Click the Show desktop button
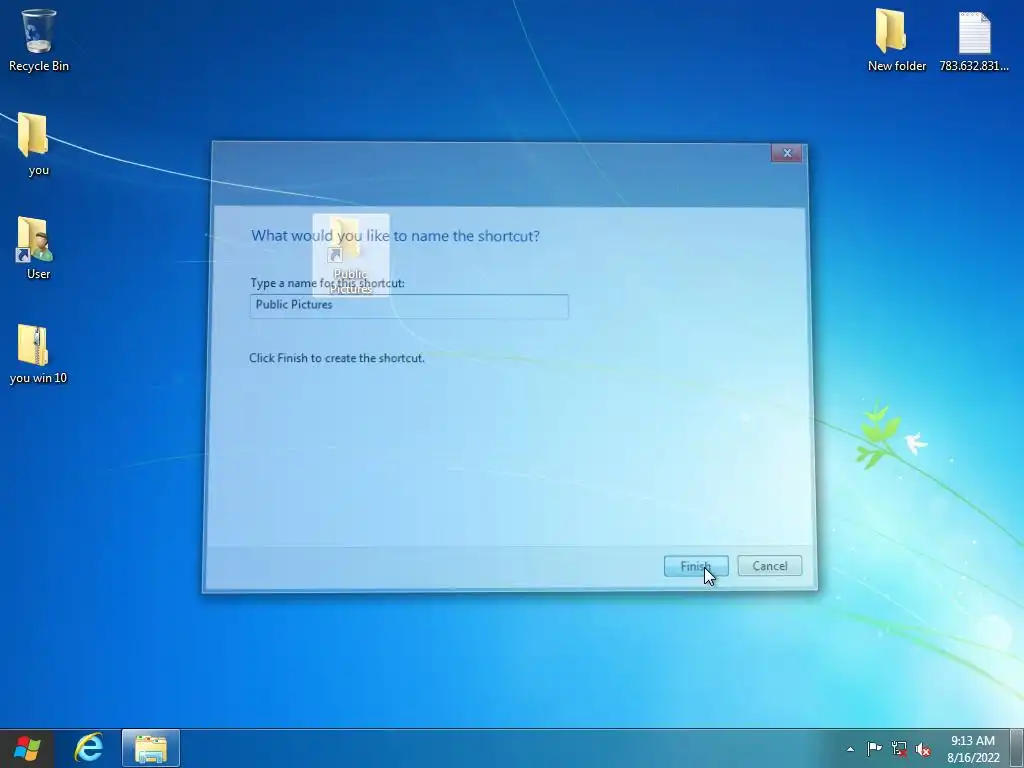This screenshot has height=768, width=1024. [x=1017, y=748]
